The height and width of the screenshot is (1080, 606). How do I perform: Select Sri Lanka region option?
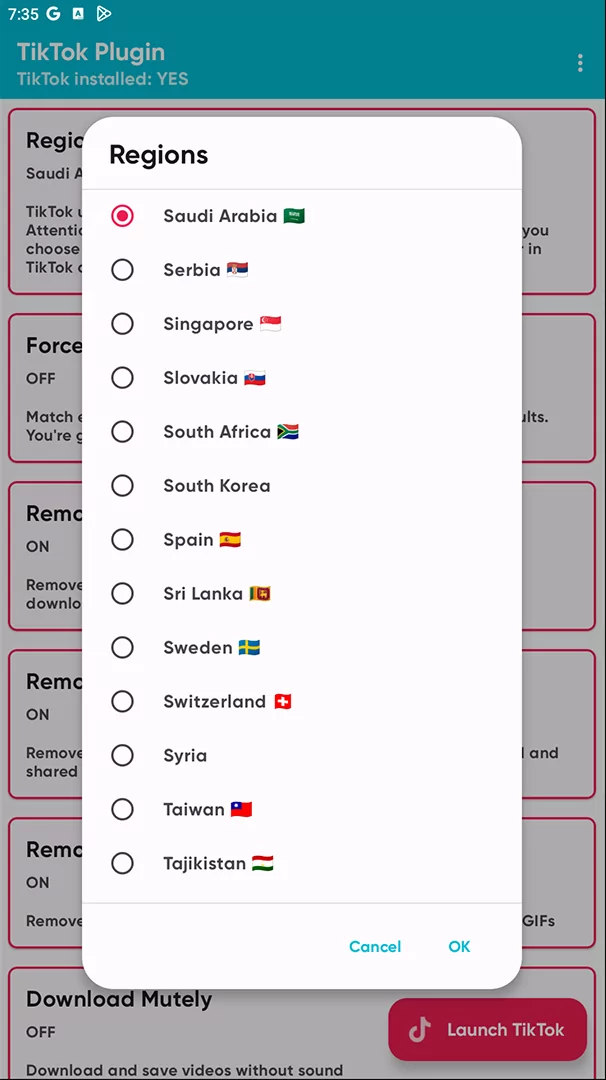pyautogui.click(x=122, y=594)
